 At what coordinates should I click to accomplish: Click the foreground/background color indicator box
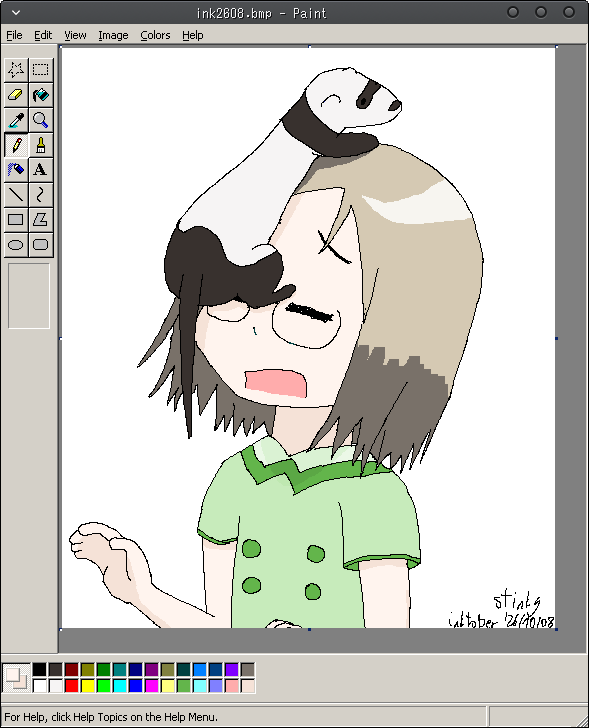click(x=16, y=678)
